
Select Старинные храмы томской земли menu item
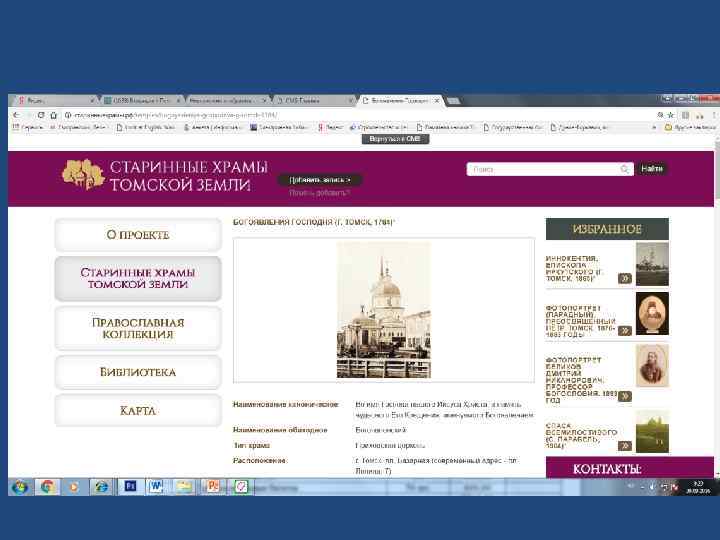(138, 278)
